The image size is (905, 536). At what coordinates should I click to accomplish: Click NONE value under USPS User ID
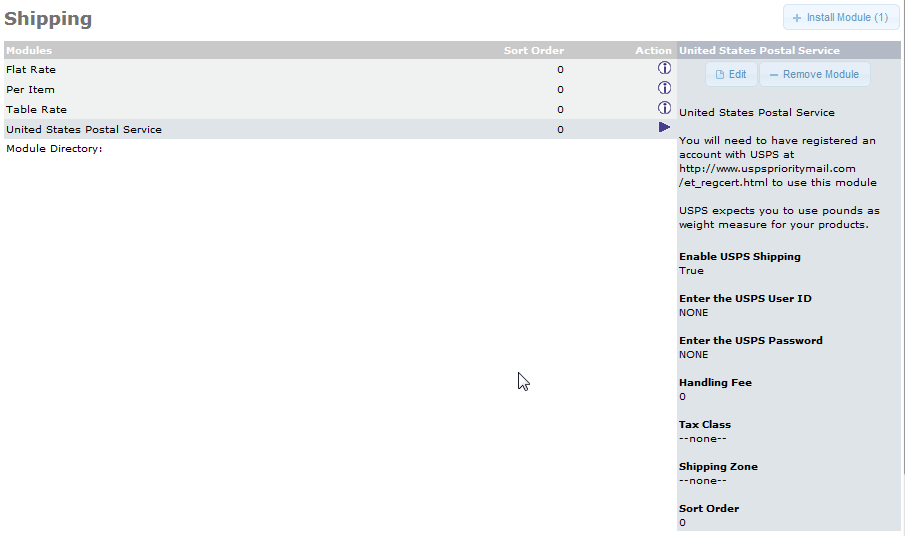pos(693,313)
